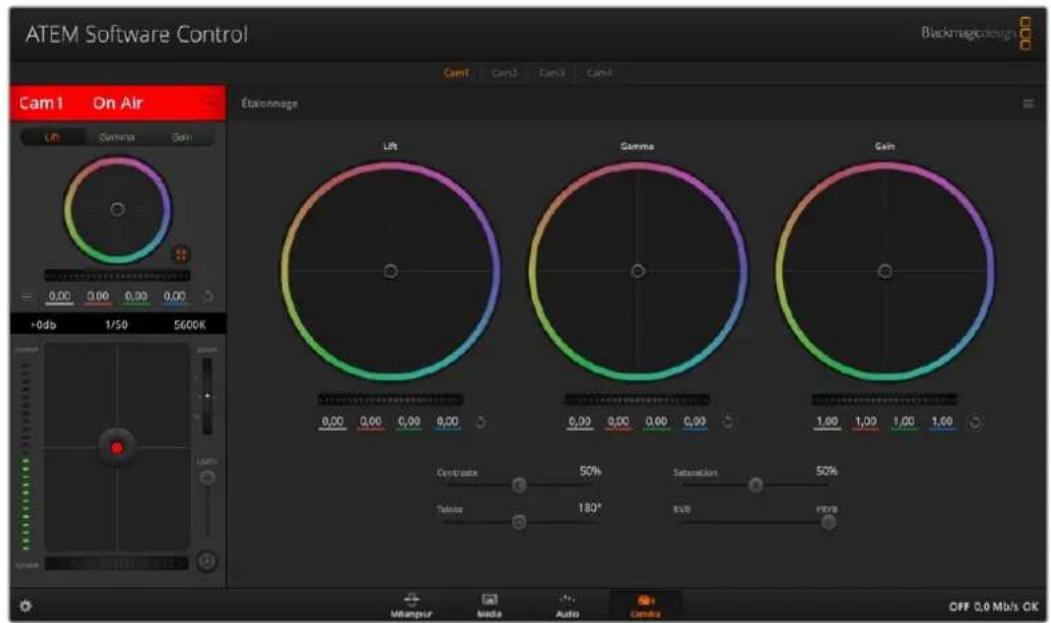
Task: Click the zoom rocker control
Action: point(207,396)
